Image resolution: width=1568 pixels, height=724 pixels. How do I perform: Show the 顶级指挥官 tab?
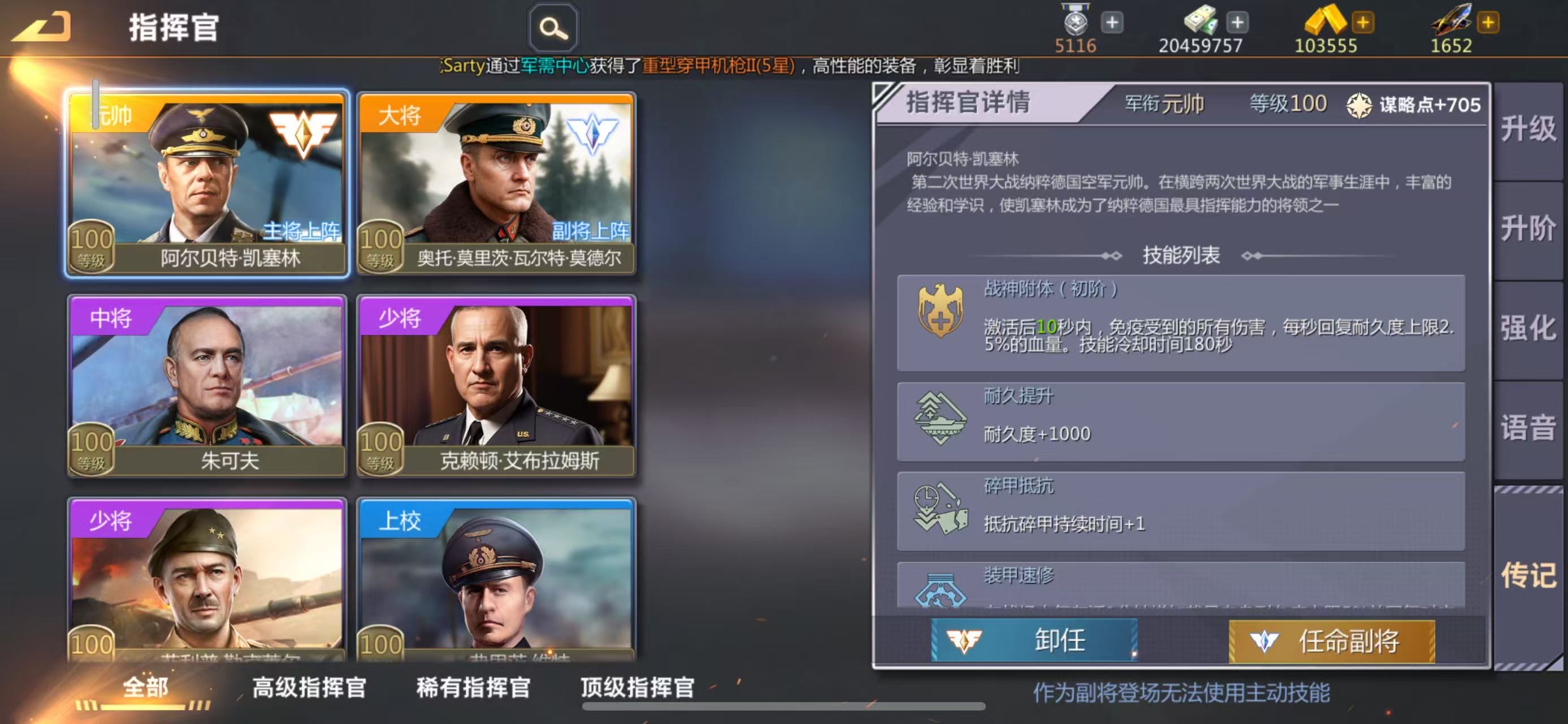(x=637, y=687)
